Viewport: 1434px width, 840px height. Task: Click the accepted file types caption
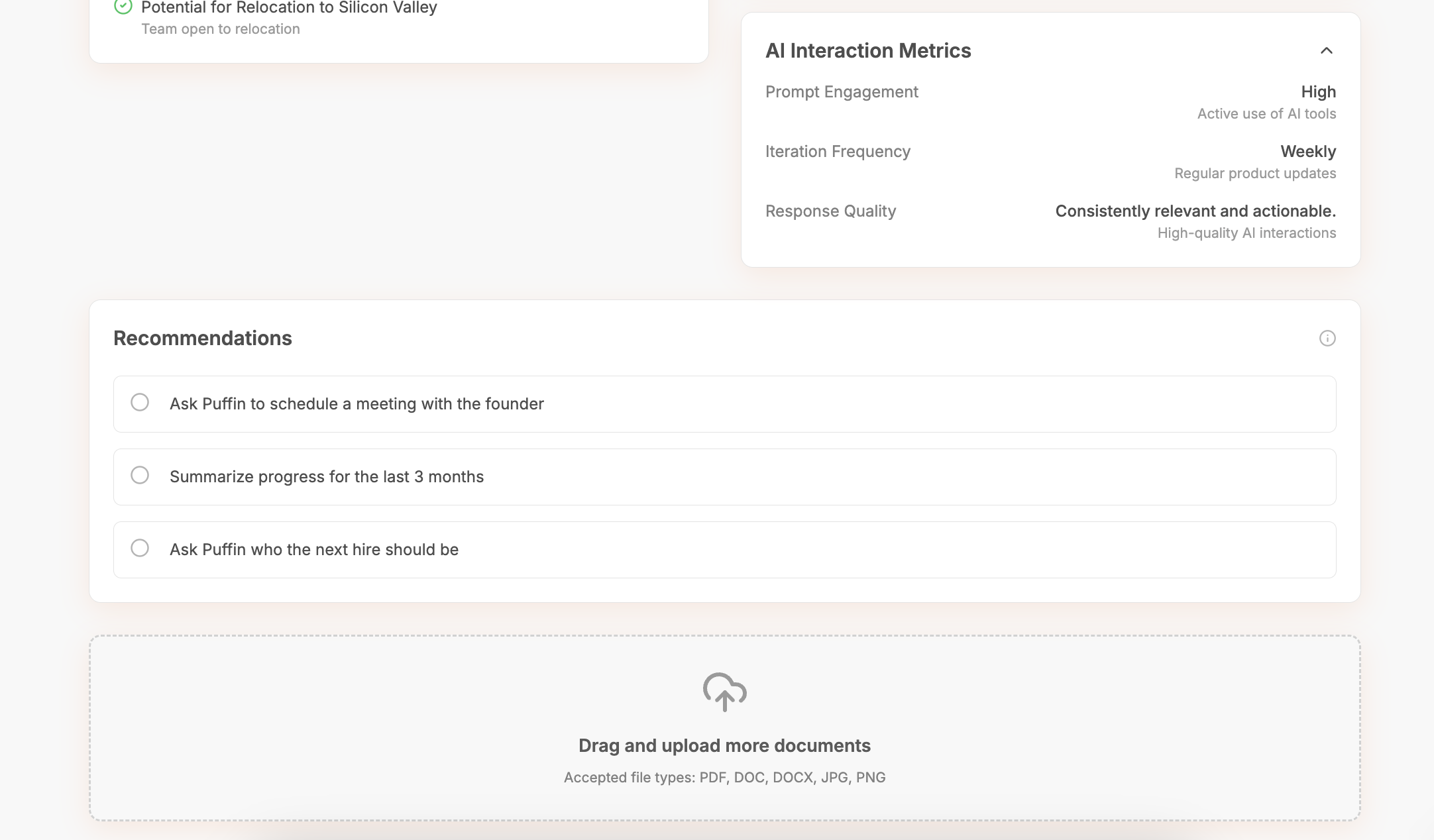[x=724, y=778]
